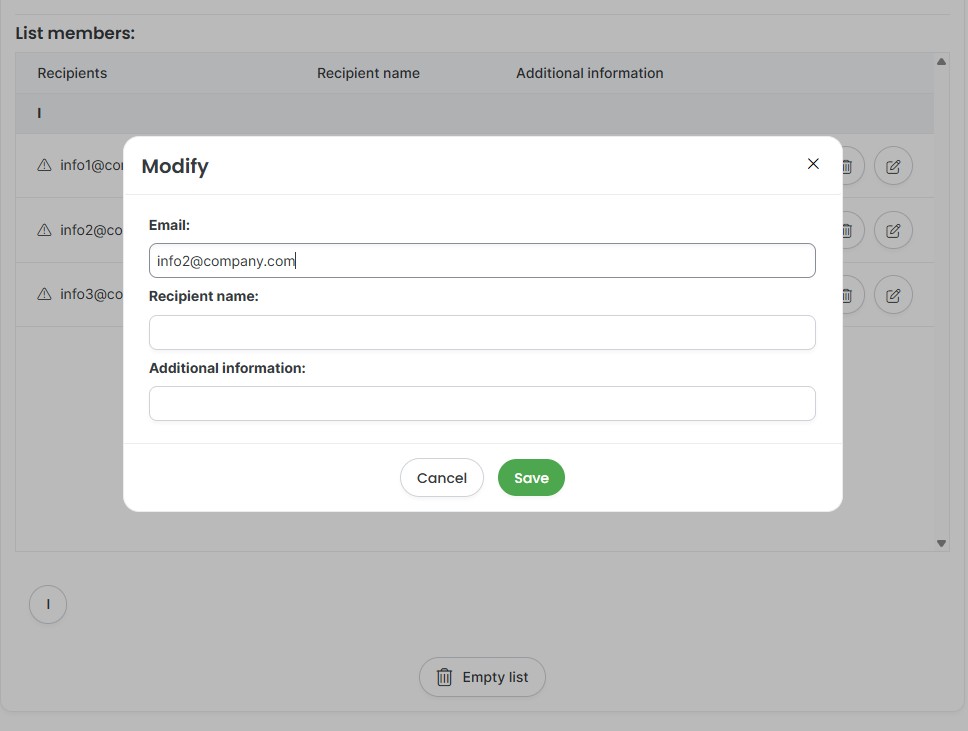This screenshot has height=731, width=968.
Task: Click the edit icon for info3 recipient
Action: click(893, 295)
